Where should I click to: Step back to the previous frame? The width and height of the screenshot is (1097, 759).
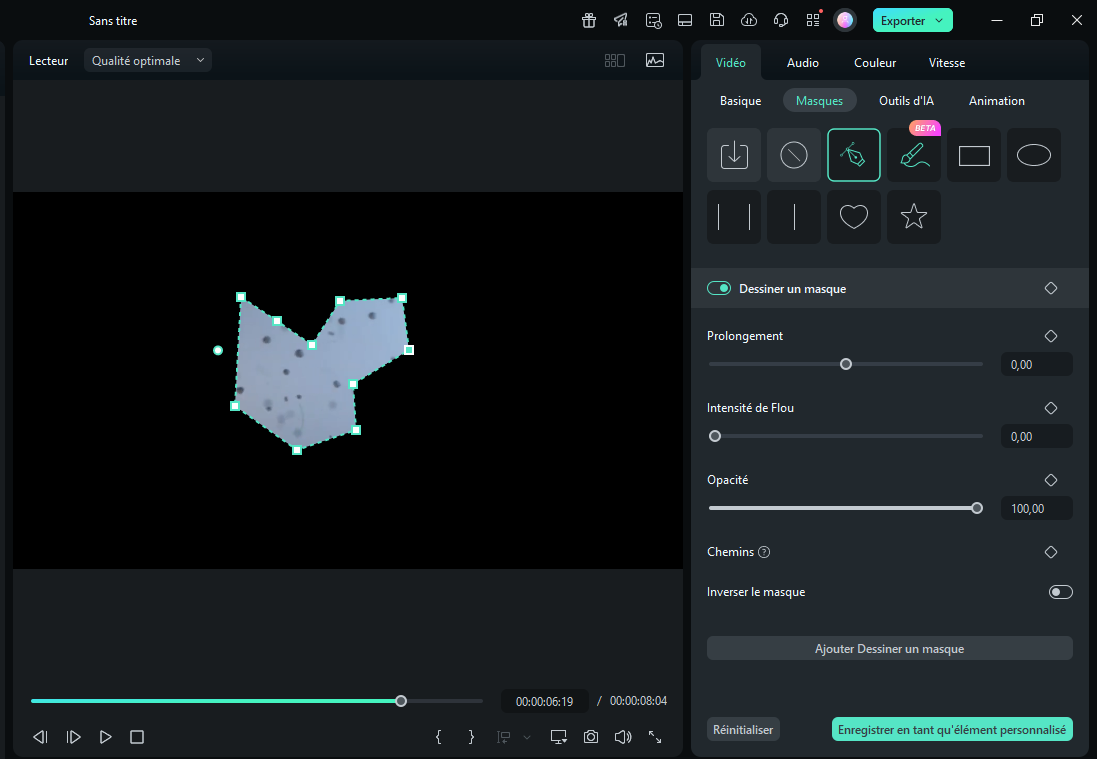[41, 737]
